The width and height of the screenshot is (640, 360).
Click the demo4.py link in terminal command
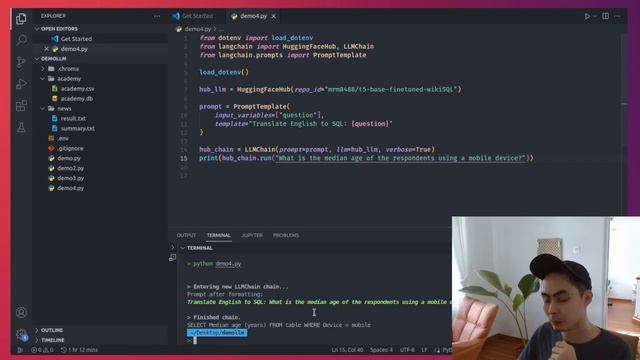228,264
